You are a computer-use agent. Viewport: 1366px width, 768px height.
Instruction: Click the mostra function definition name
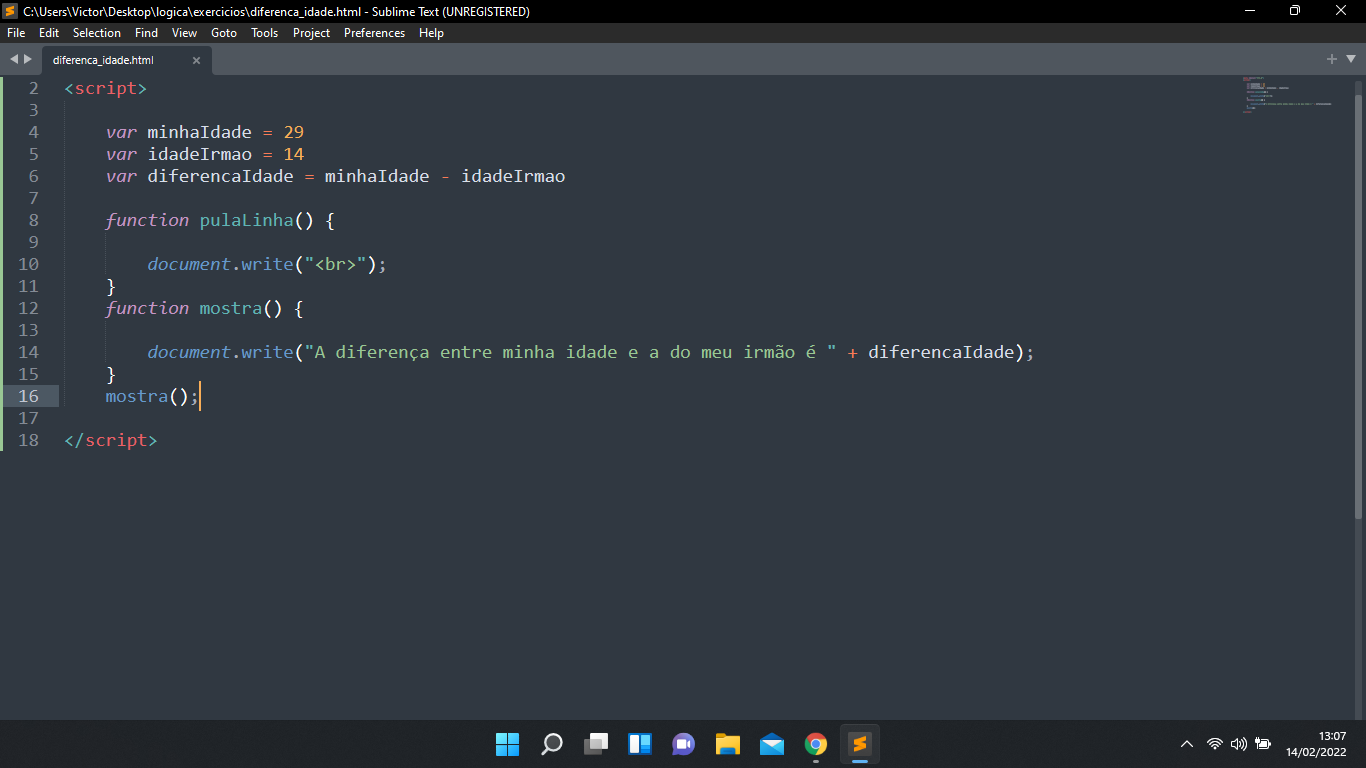pyautogui.click(x=230, y=308)
